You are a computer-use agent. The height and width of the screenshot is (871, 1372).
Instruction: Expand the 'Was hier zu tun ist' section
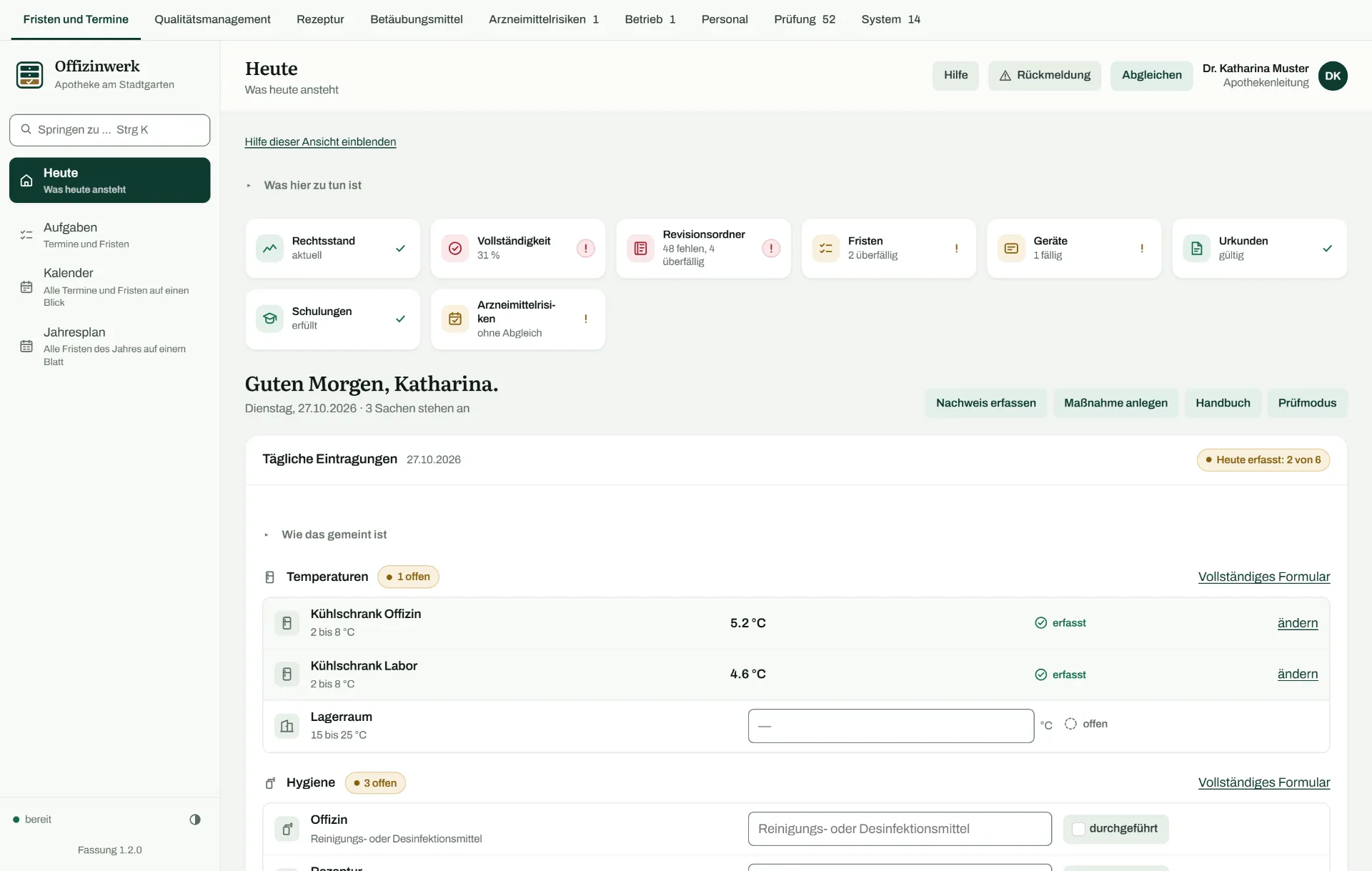click(x=312, y=185)
